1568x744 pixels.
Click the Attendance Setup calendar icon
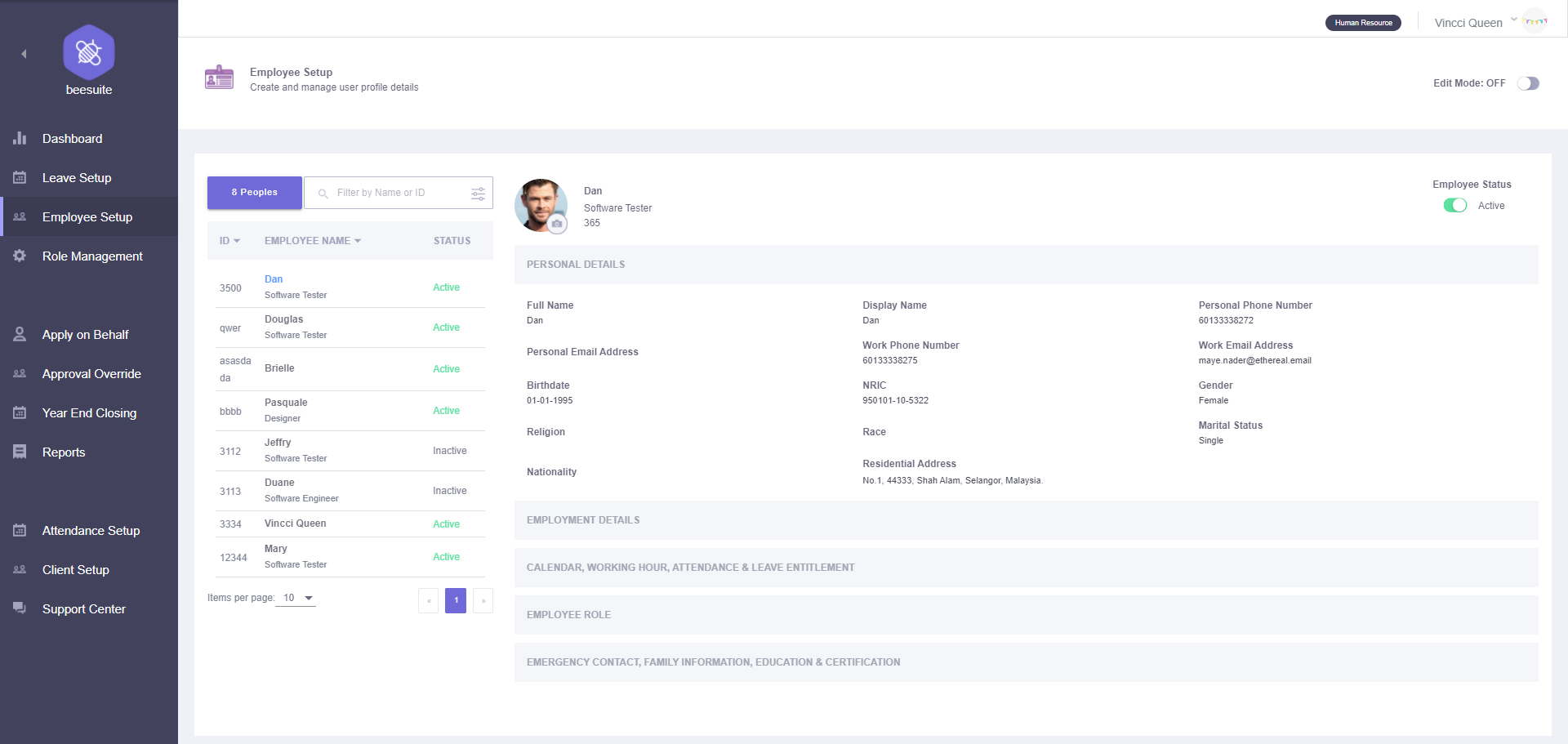20,530
